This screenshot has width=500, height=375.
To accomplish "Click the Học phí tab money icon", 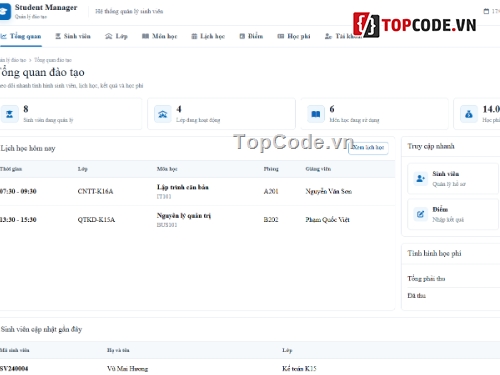I will (281, 36).
